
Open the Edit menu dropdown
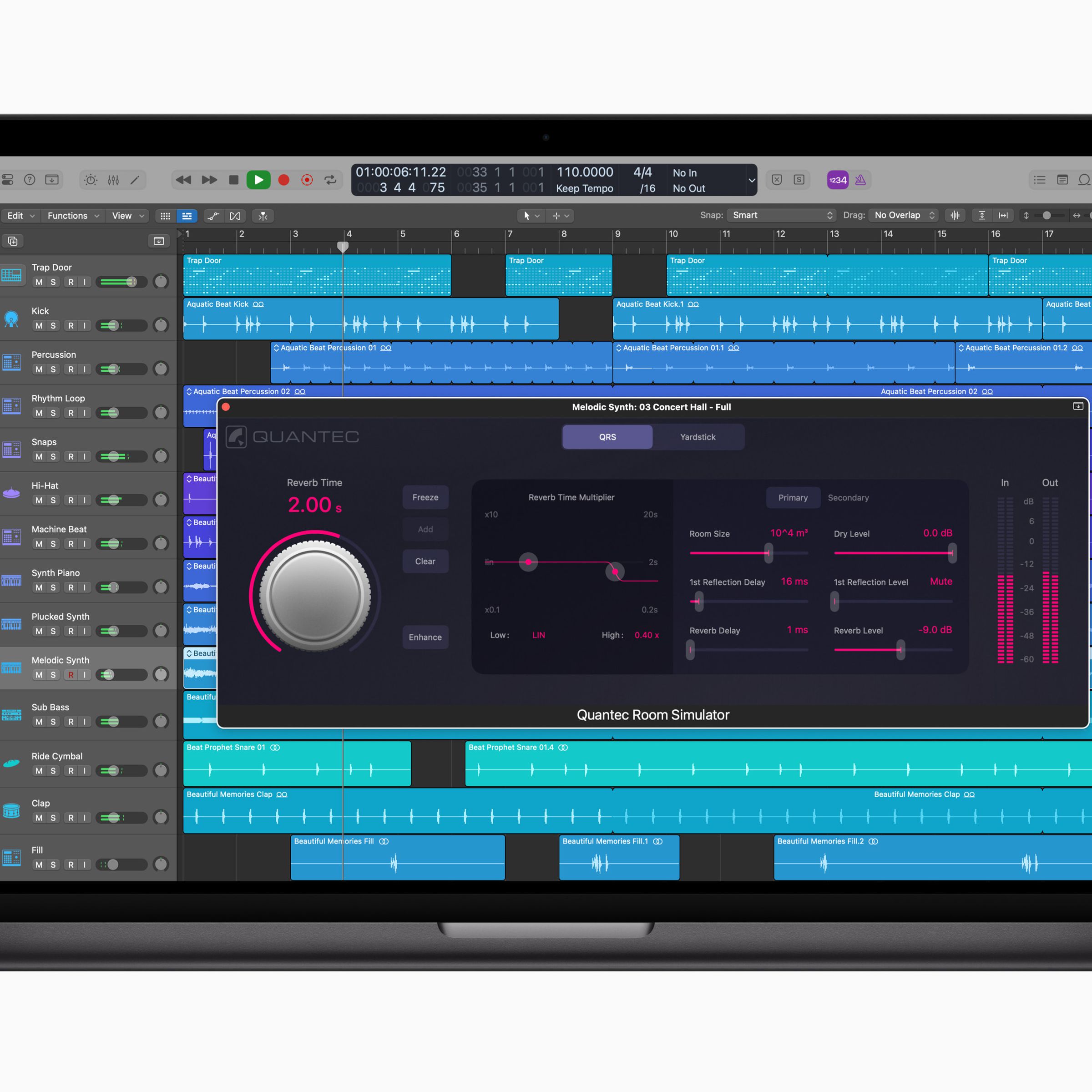20,216
